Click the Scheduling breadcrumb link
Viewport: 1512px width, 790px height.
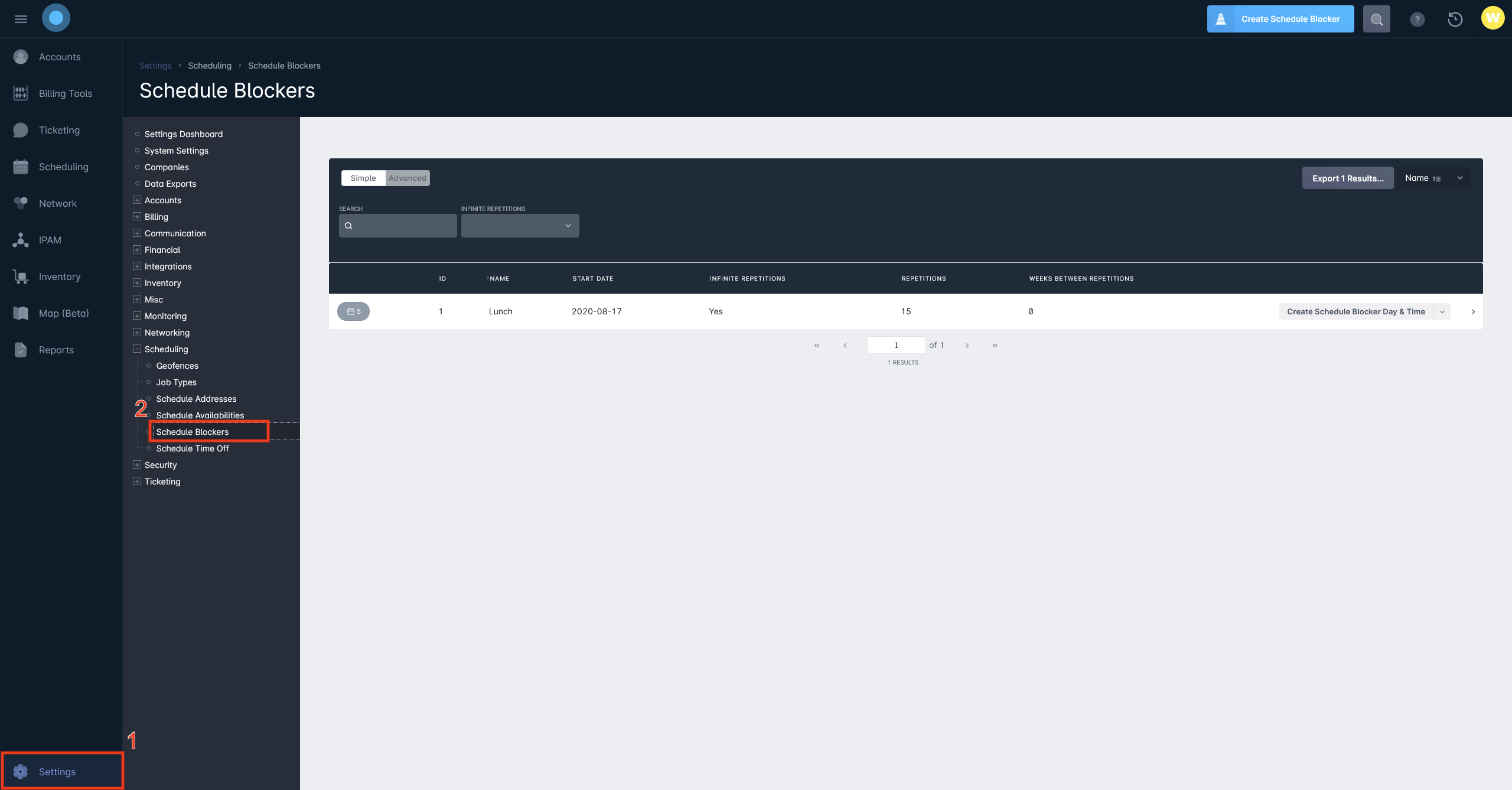point(210,66)
